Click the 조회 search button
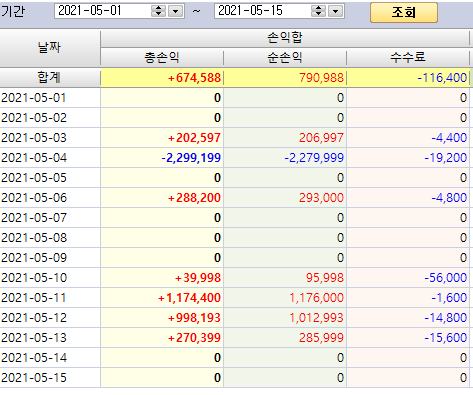This screenshot has height=395, width=473. coord(404,12)
